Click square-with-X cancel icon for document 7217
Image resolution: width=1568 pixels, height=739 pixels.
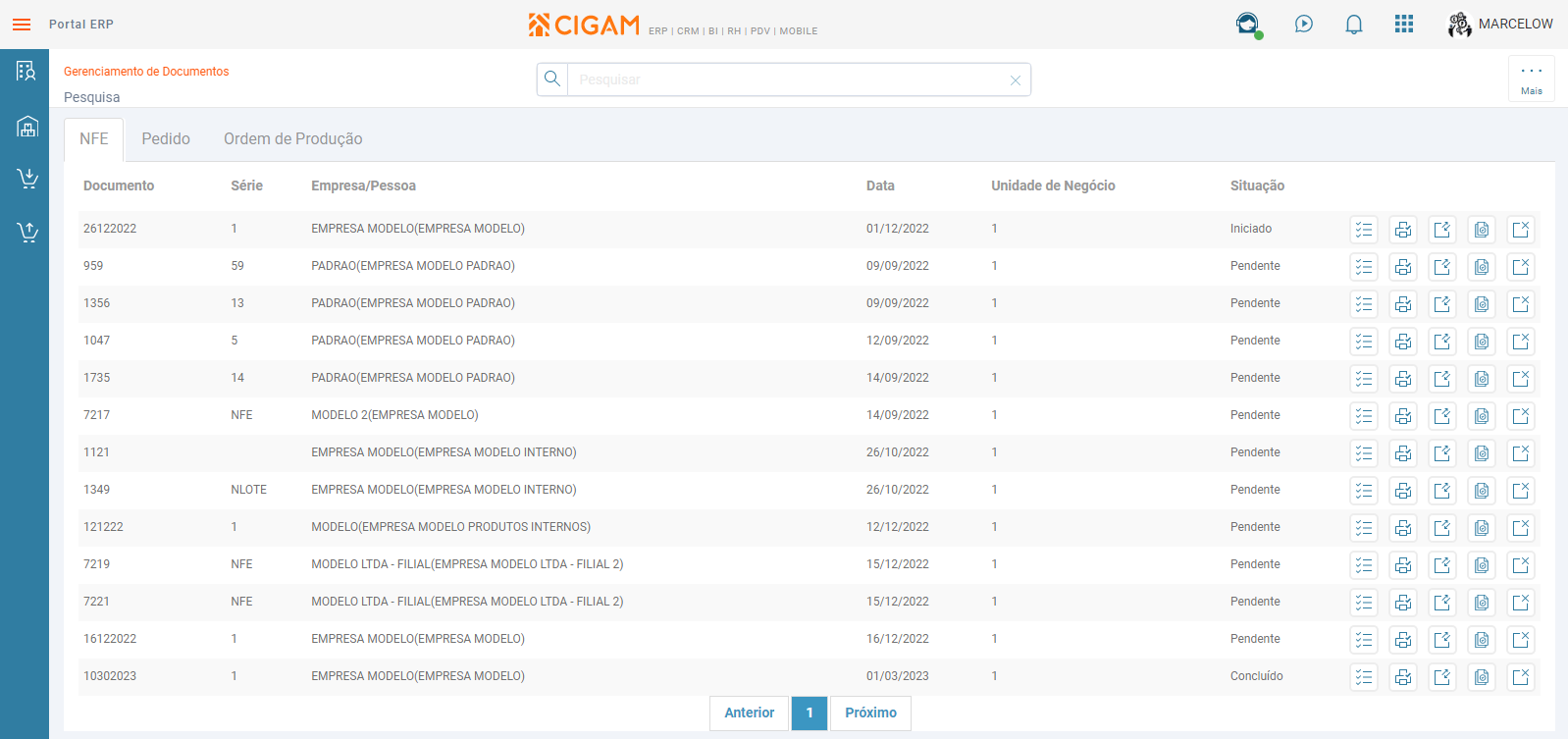point(1521,416)
